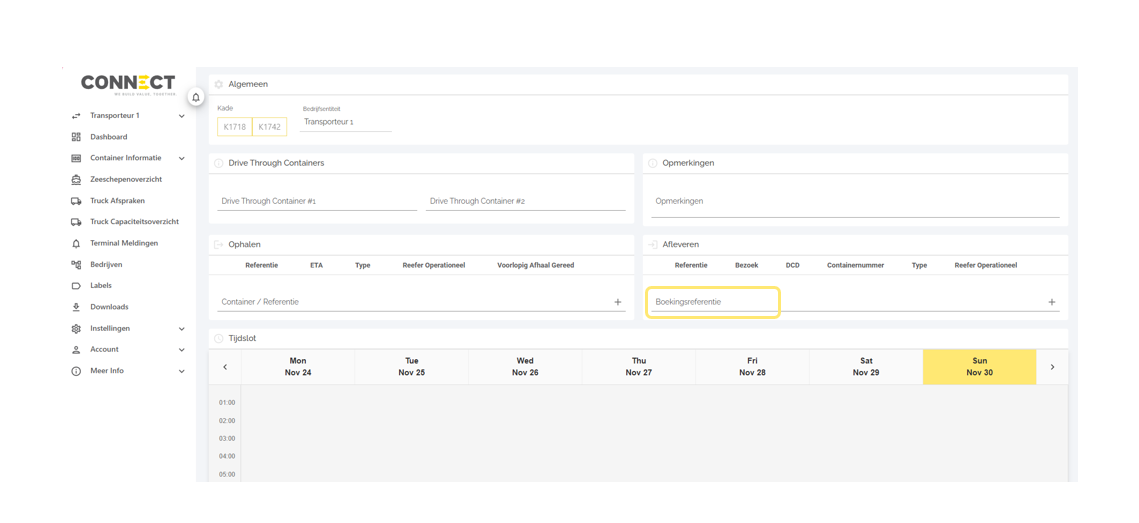
Task: Expand the Meer Info menu chevron
Action: pyautogui.click(x=181, y=371)
